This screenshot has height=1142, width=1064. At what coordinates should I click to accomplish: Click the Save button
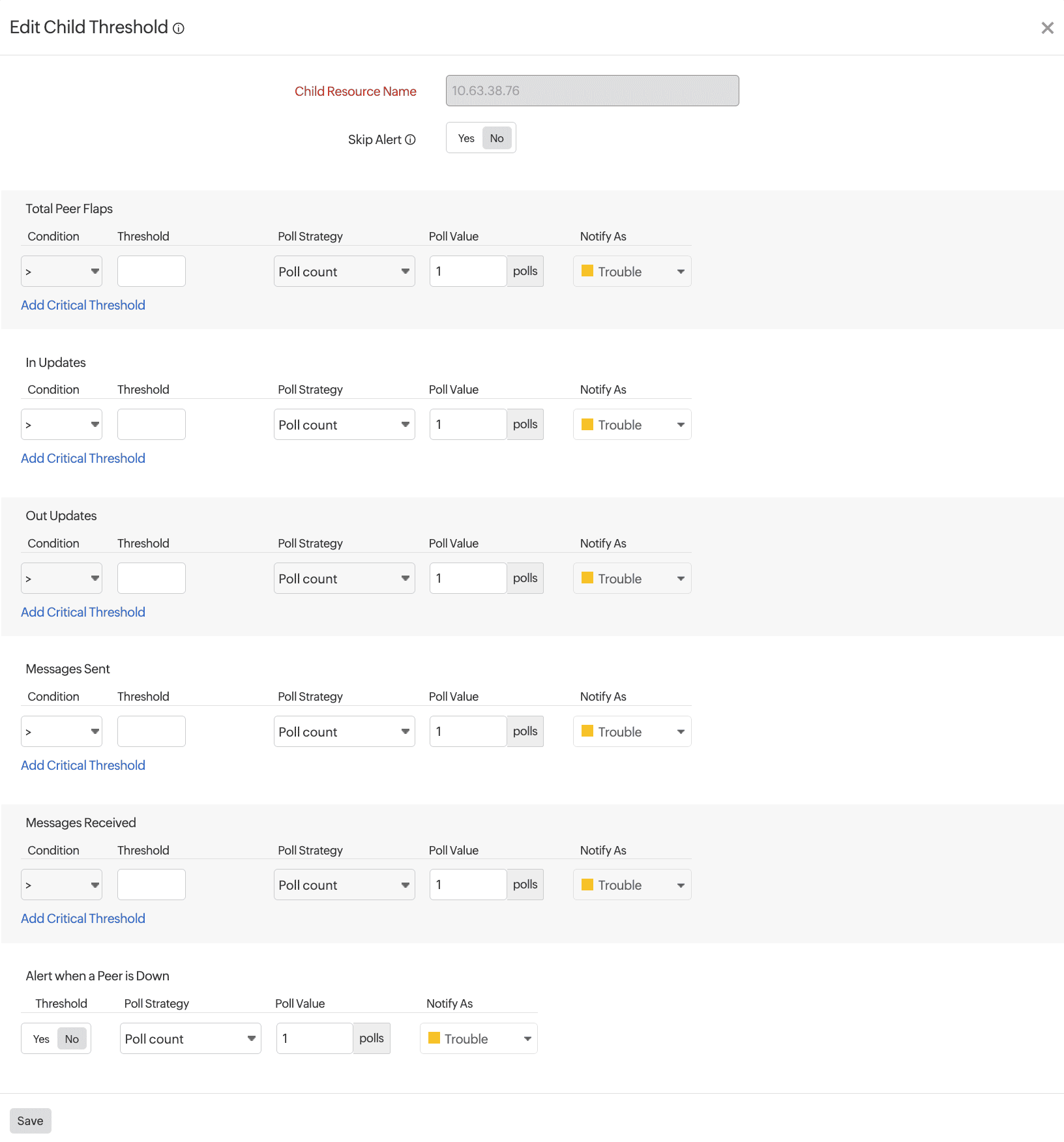(x=30, y=1121)
